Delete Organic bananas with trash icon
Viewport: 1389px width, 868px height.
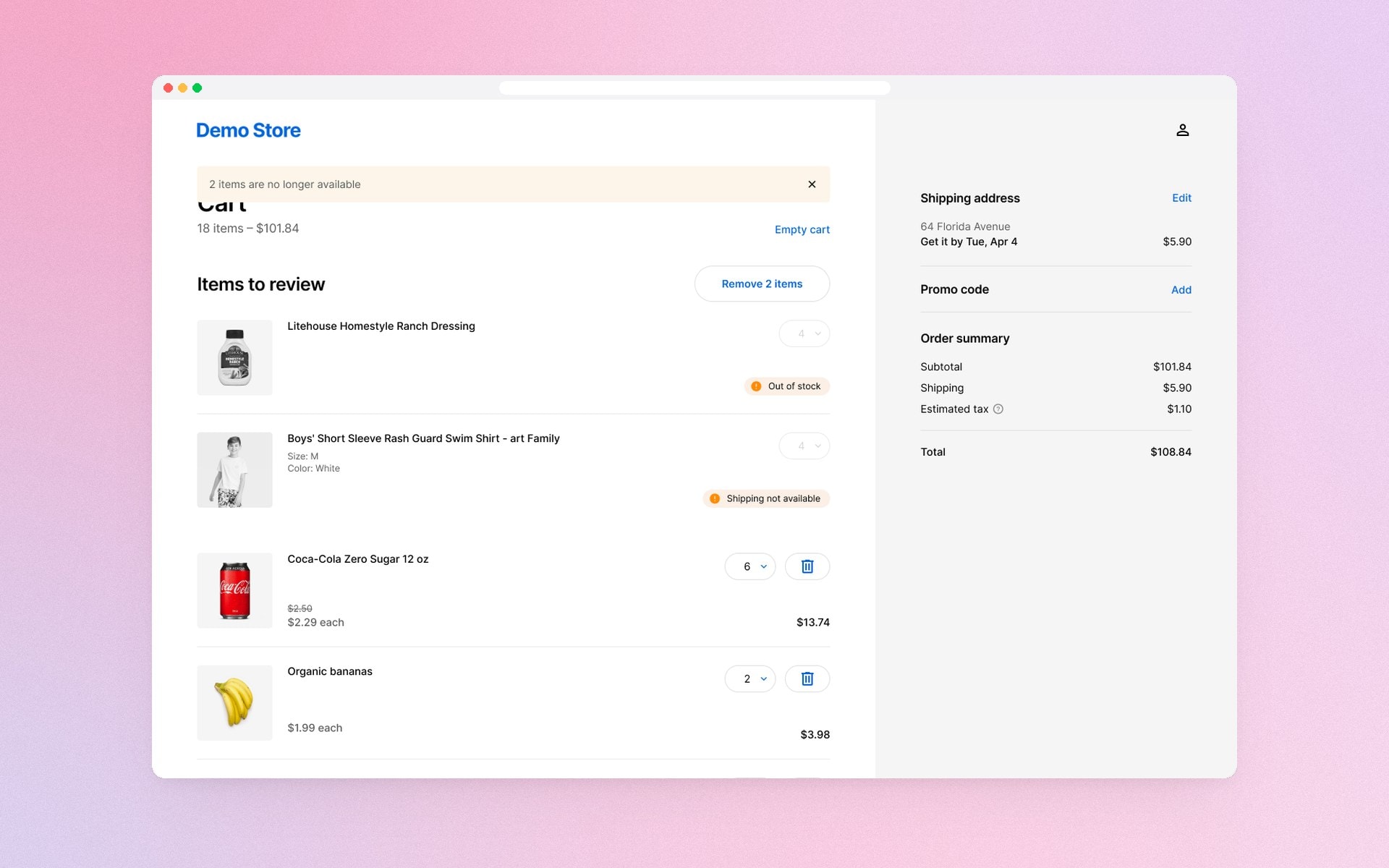click(x=807, y=678)
